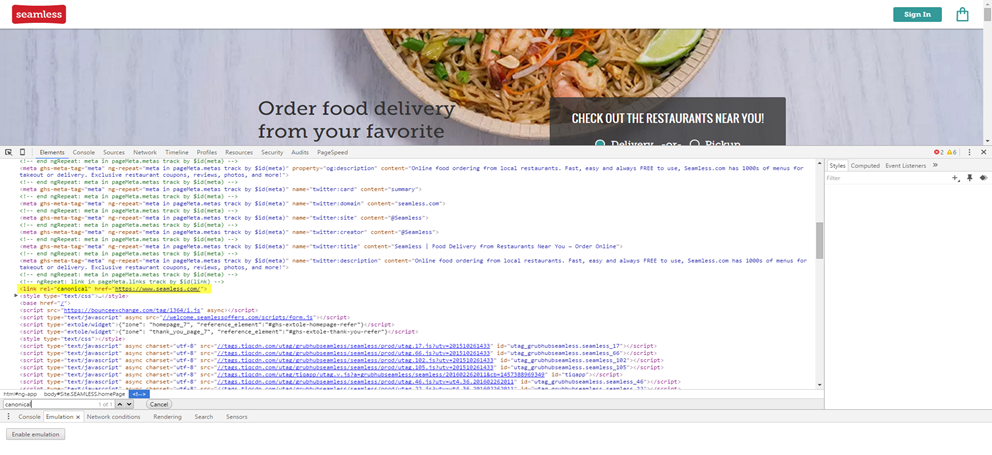Follow the https://www.seamless.com/ canonical link

pos(158,289)
